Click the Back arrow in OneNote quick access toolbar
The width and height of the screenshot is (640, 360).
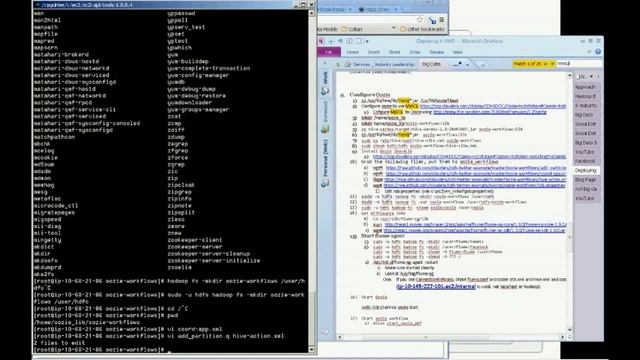(331, 41)
